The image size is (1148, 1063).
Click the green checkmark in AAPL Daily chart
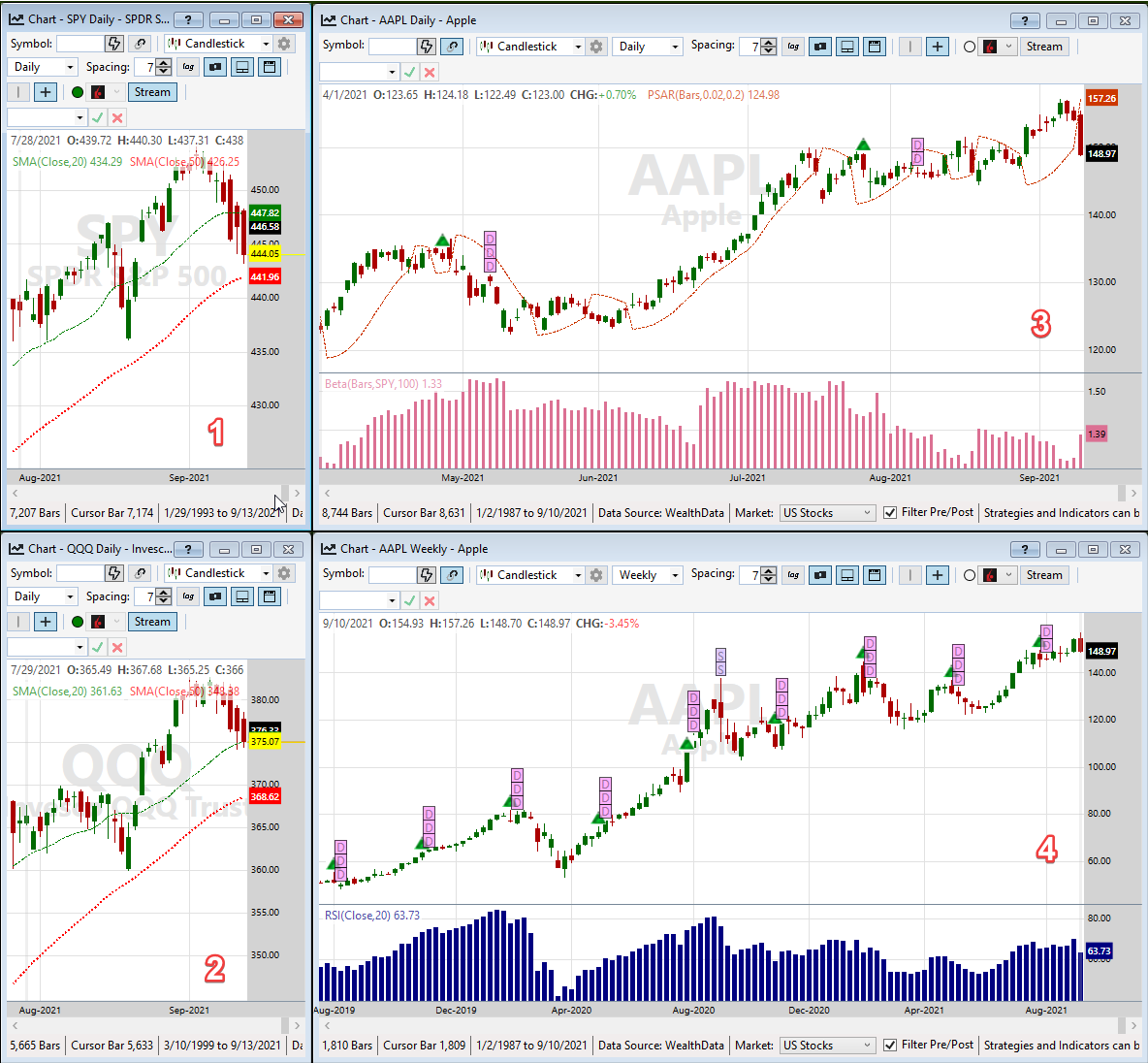pyautogui.click(x=410, y=72)
